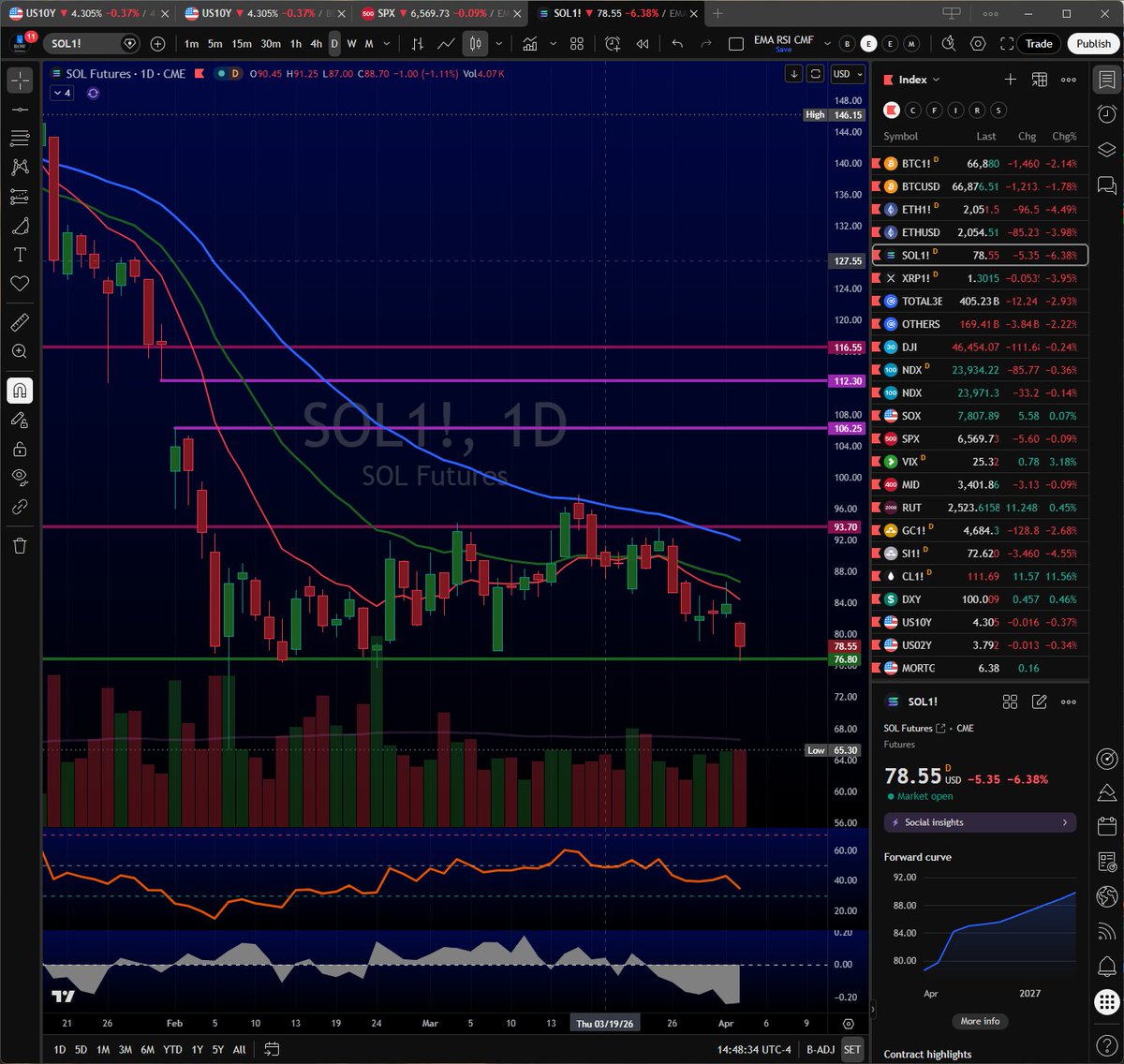The height and width of the screenshot is (1064, 1124).
Task: Select the 4h timeframe
Action: (317, 44)
